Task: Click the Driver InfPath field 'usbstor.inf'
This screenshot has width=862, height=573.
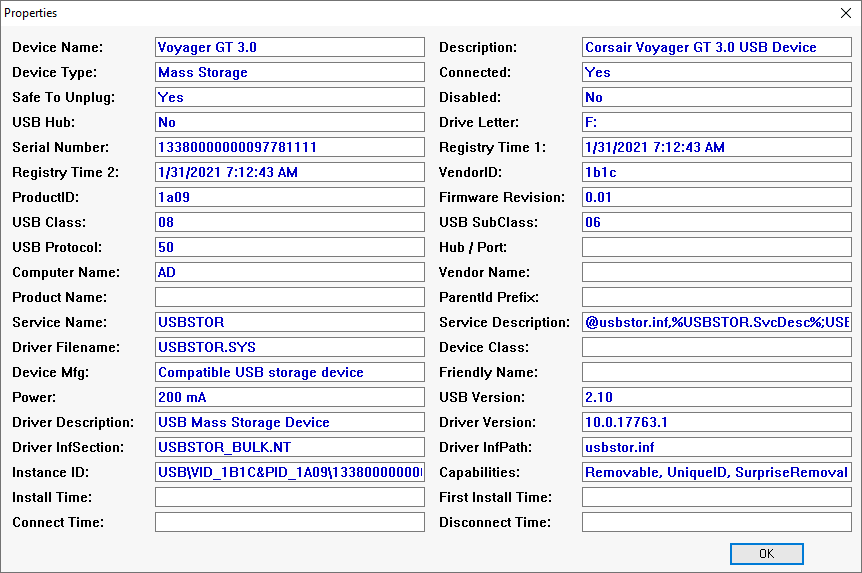Action: (x=717, y=448)
